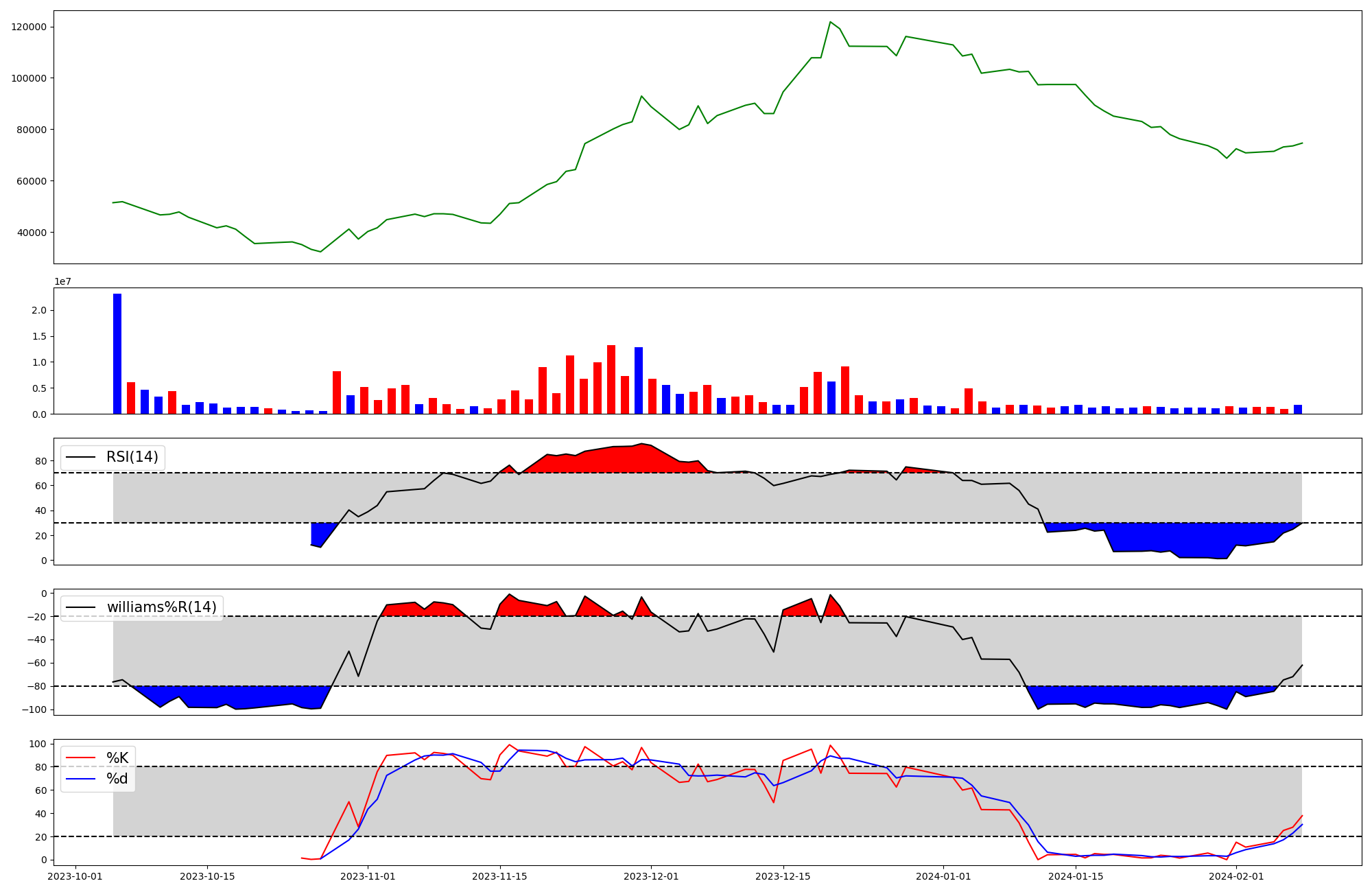Click the black line sample beside RSI(14)
The width and height of the screenshot is (1372, 892).
(81, 458)
